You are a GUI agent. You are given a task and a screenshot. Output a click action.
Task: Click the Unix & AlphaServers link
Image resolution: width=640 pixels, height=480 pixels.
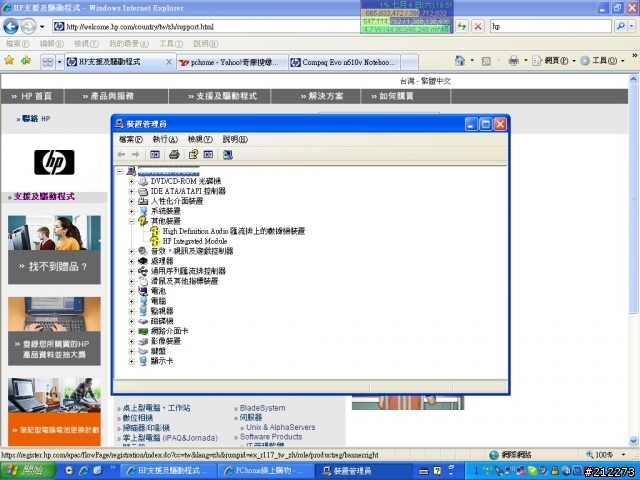tap(280, 427)
